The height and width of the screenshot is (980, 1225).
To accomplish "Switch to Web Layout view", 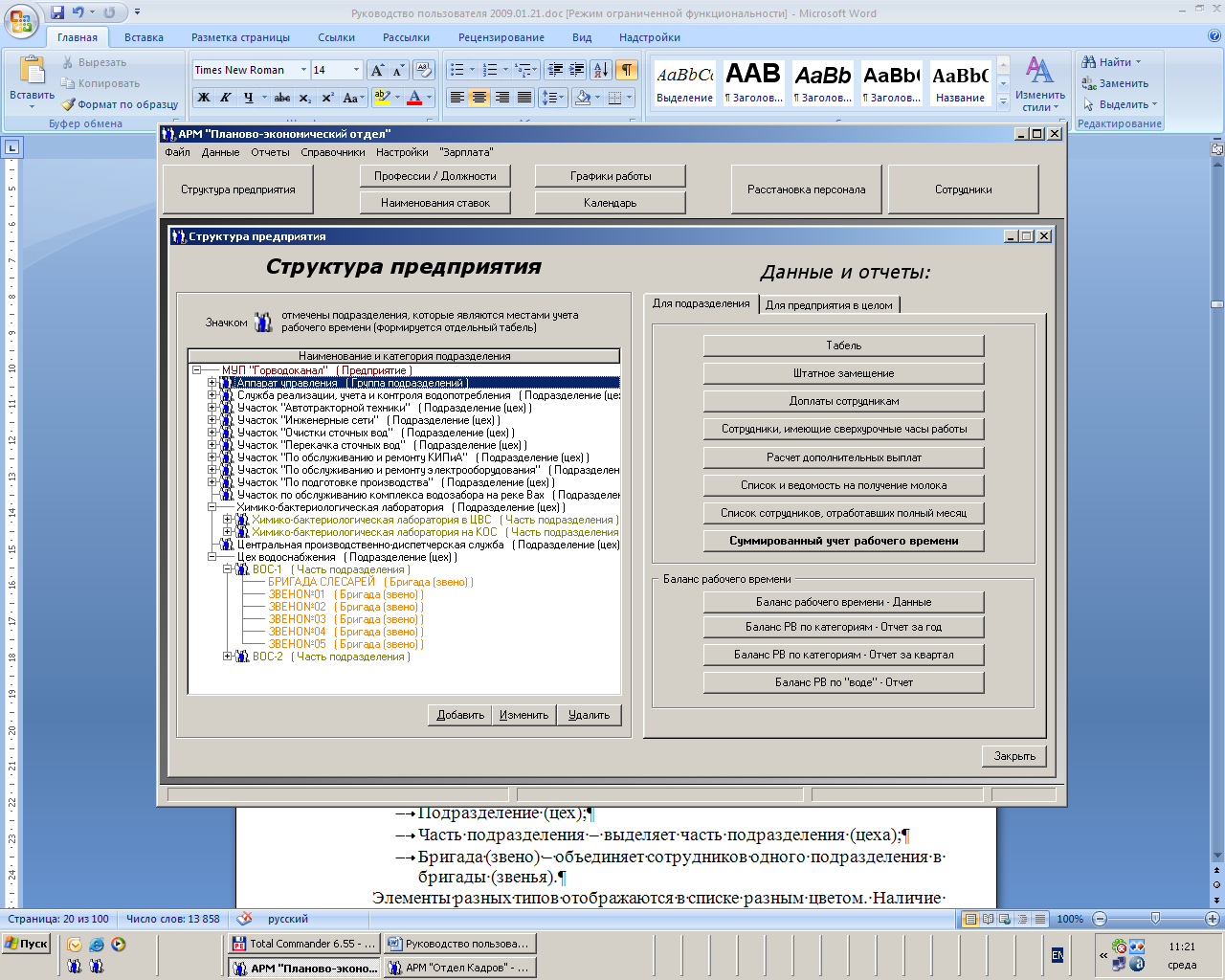I will tap(1005, 919).
